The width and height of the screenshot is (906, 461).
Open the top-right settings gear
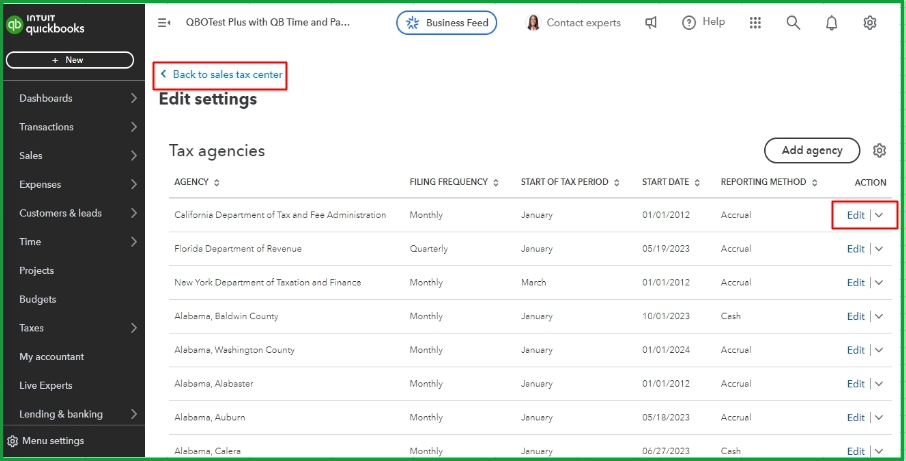pyautogui.click(x=870, y=23)
